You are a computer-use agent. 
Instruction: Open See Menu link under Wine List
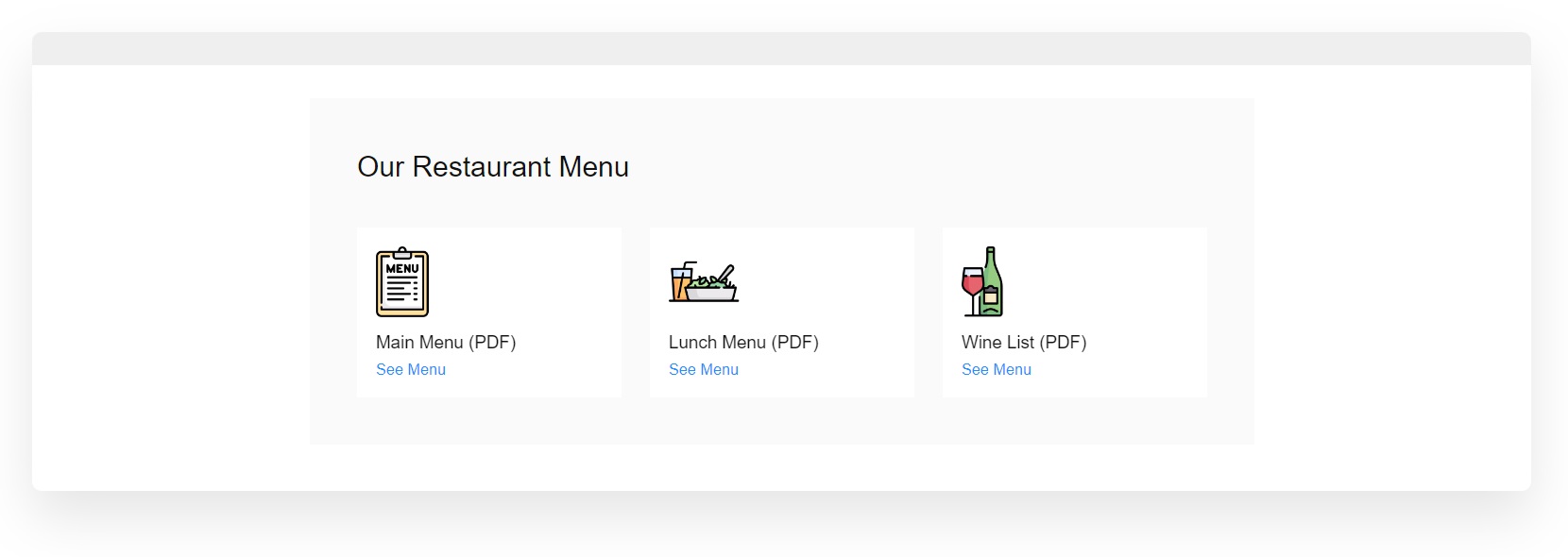coord(997,369)
